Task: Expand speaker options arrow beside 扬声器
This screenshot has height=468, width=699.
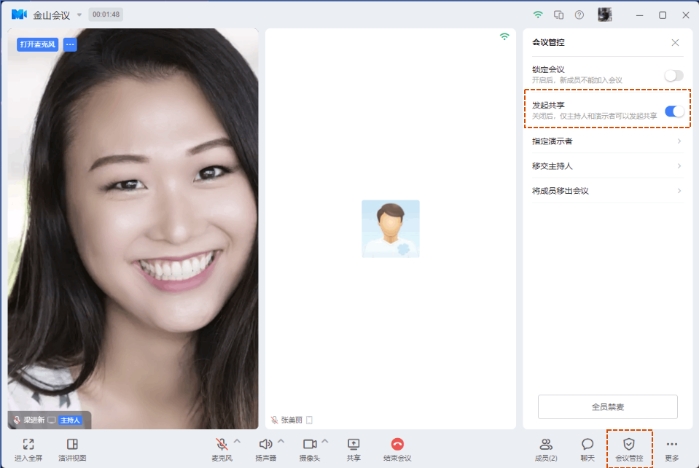Action: 281,441
